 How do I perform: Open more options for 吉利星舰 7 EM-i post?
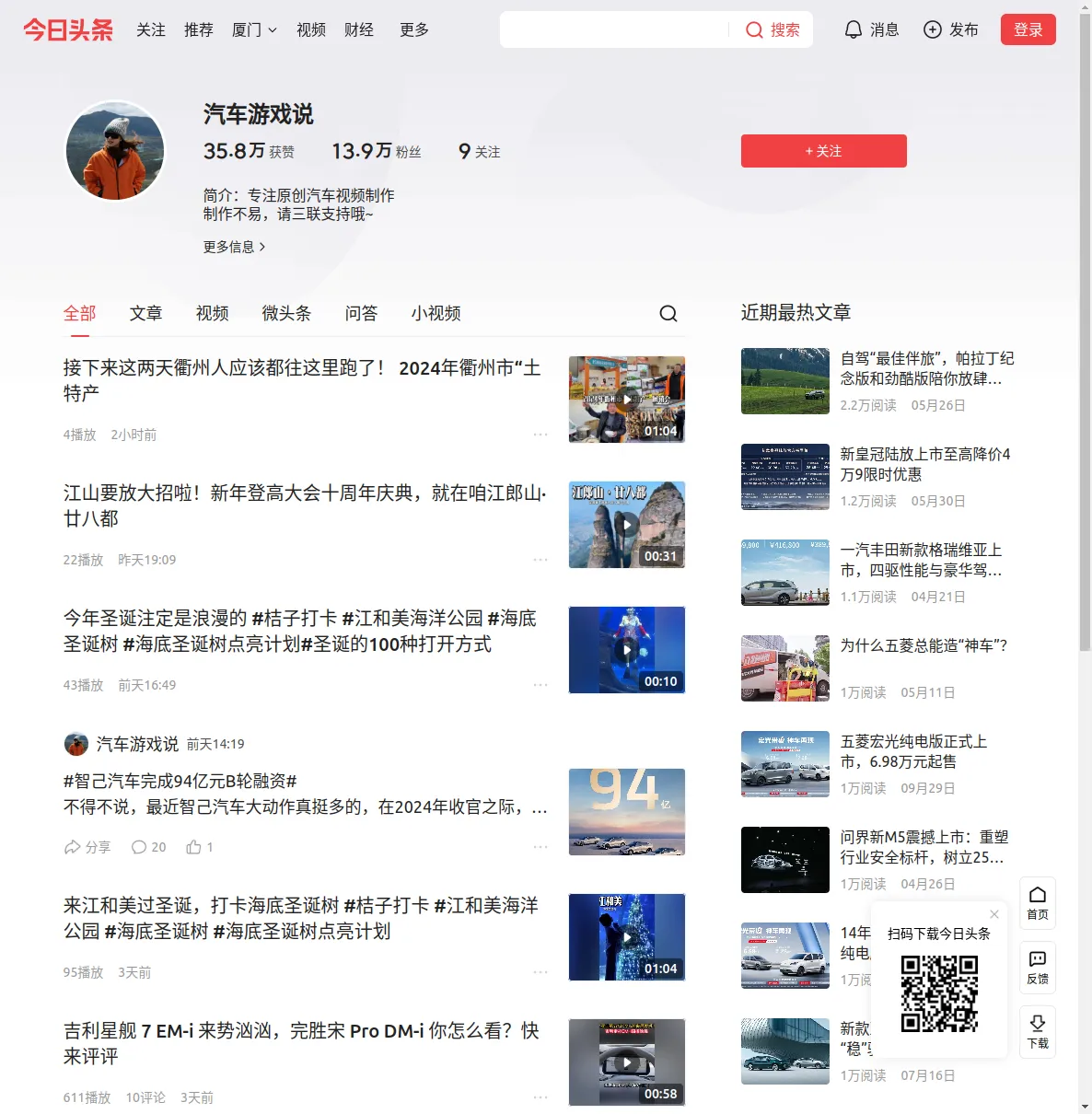click(540, 1097)
